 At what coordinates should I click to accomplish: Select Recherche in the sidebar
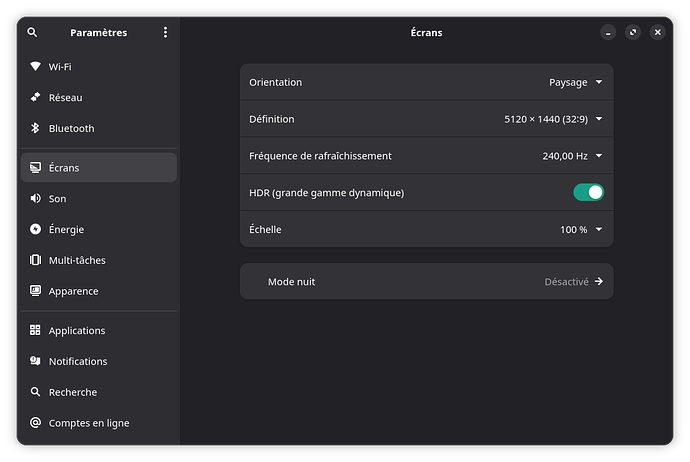[99, 392]
